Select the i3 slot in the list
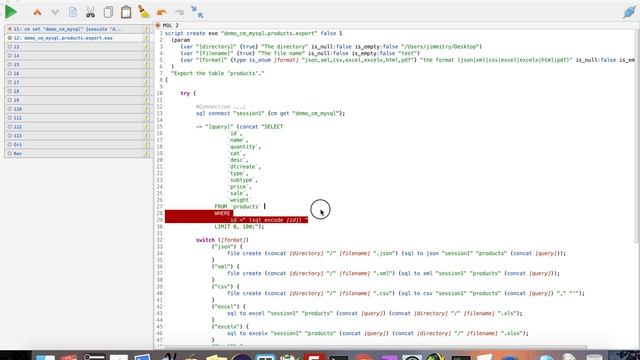 click(78, 47)
